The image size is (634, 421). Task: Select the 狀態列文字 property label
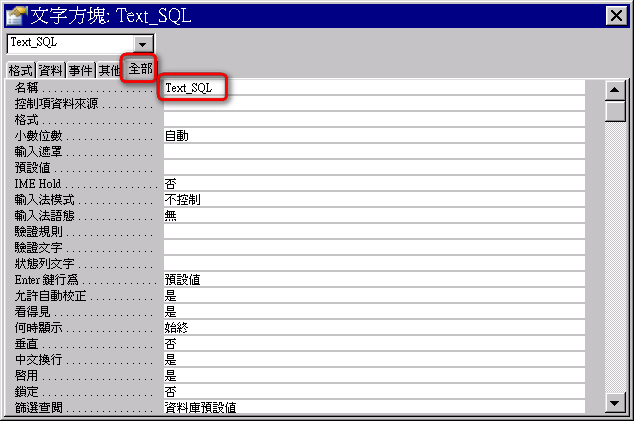tap(44, 264)
